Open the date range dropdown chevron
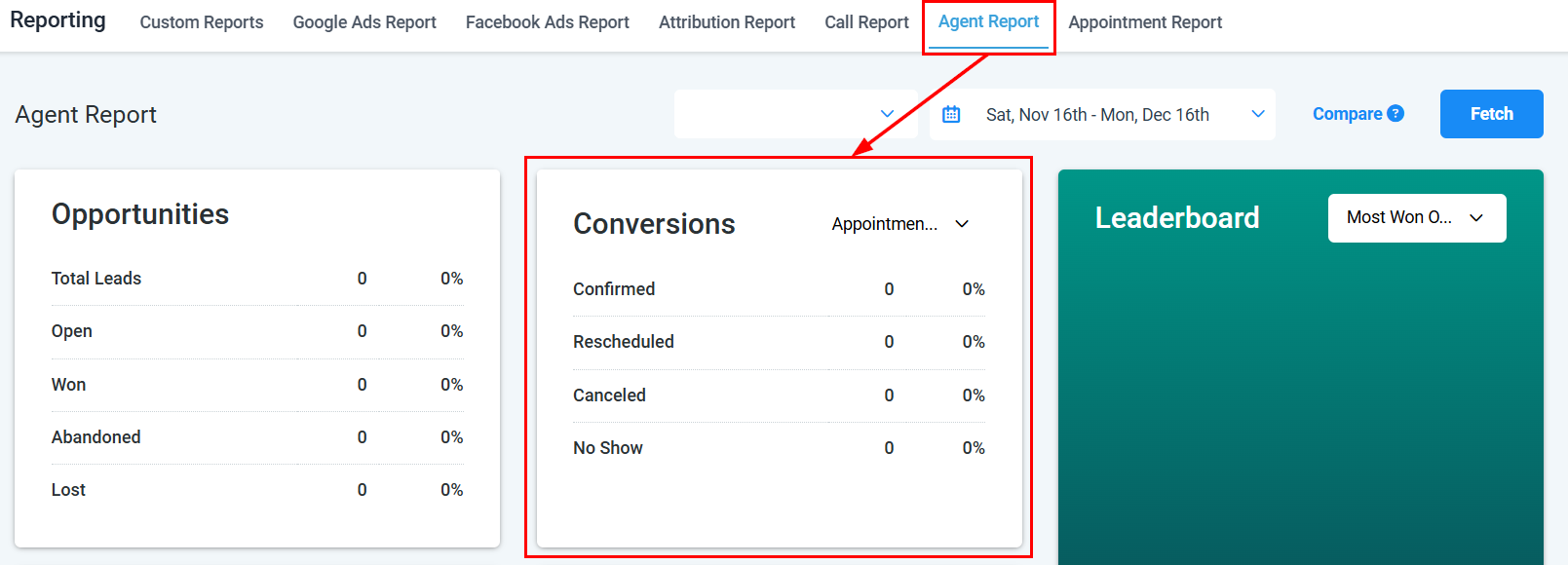 pos(1258,114)
